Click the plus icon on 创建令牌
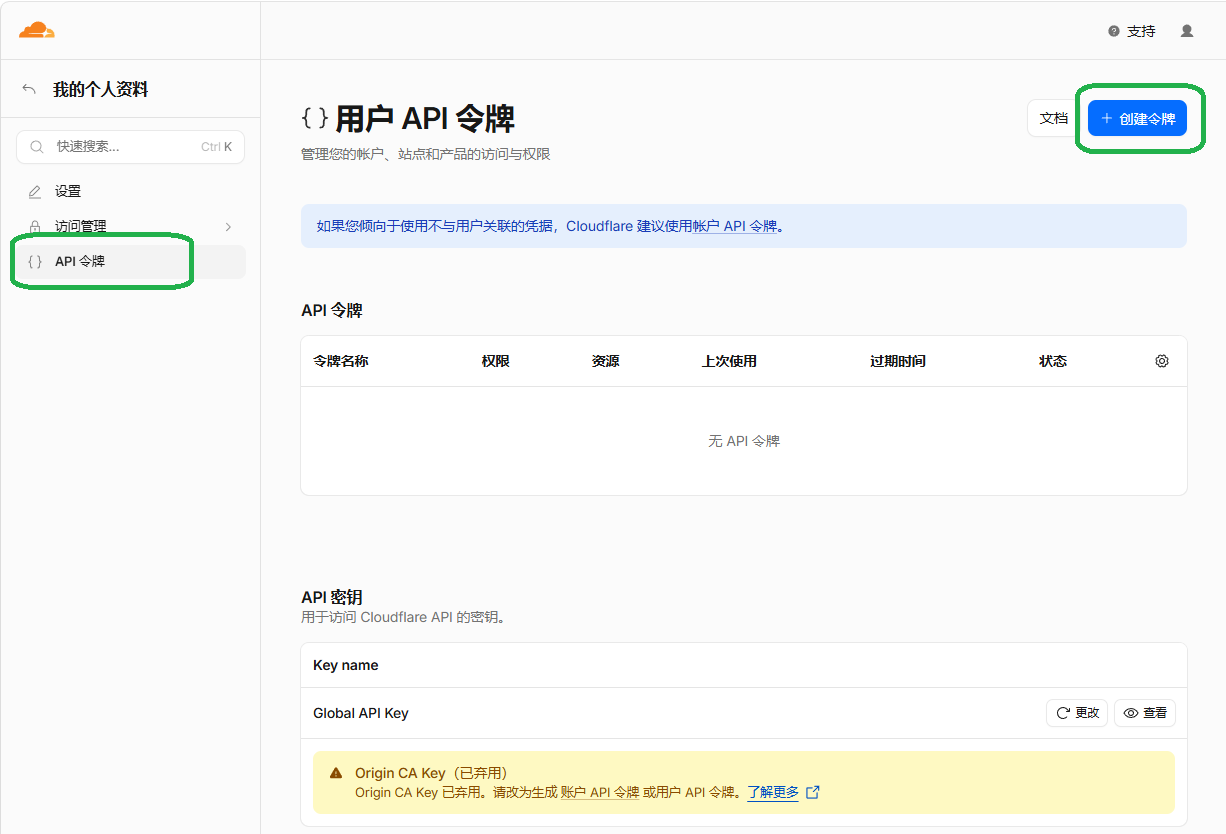The width and height of the screenshot is (1226, 834). 1106,118
